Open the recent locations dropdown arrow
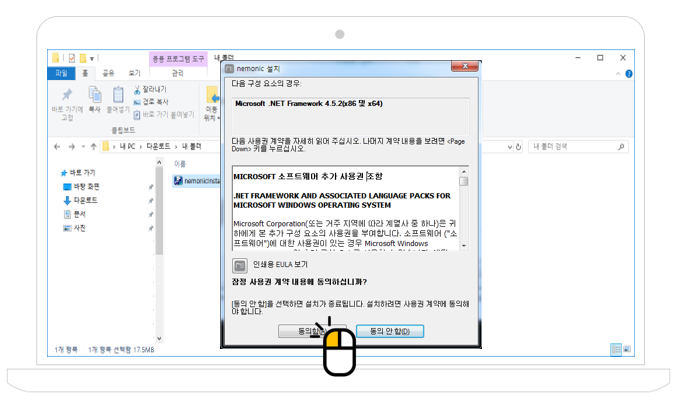Screen dimensions: 677x405 [83, 147]
